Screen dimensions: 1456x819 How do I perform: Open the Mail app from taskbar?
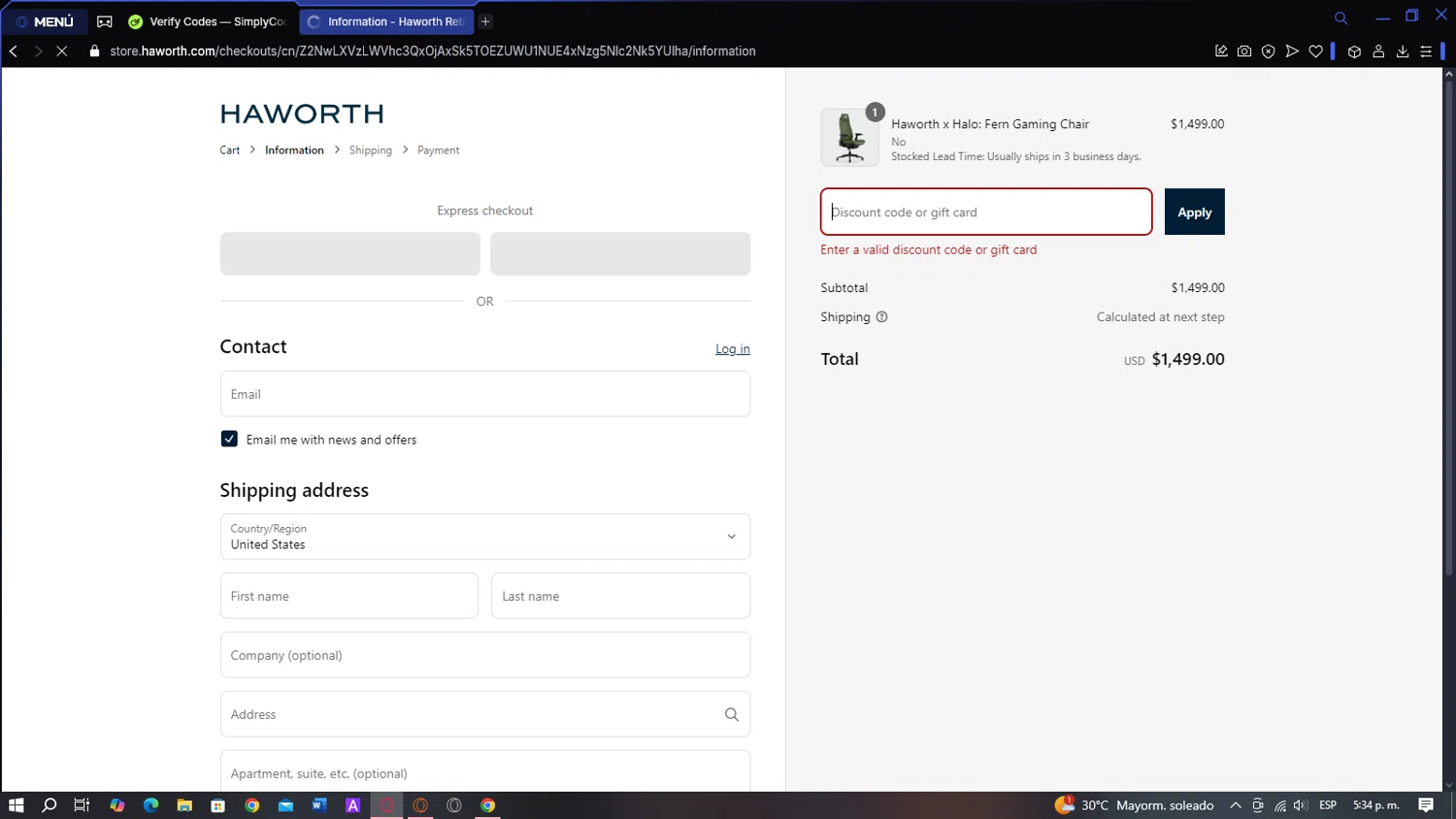click(285, 805)
